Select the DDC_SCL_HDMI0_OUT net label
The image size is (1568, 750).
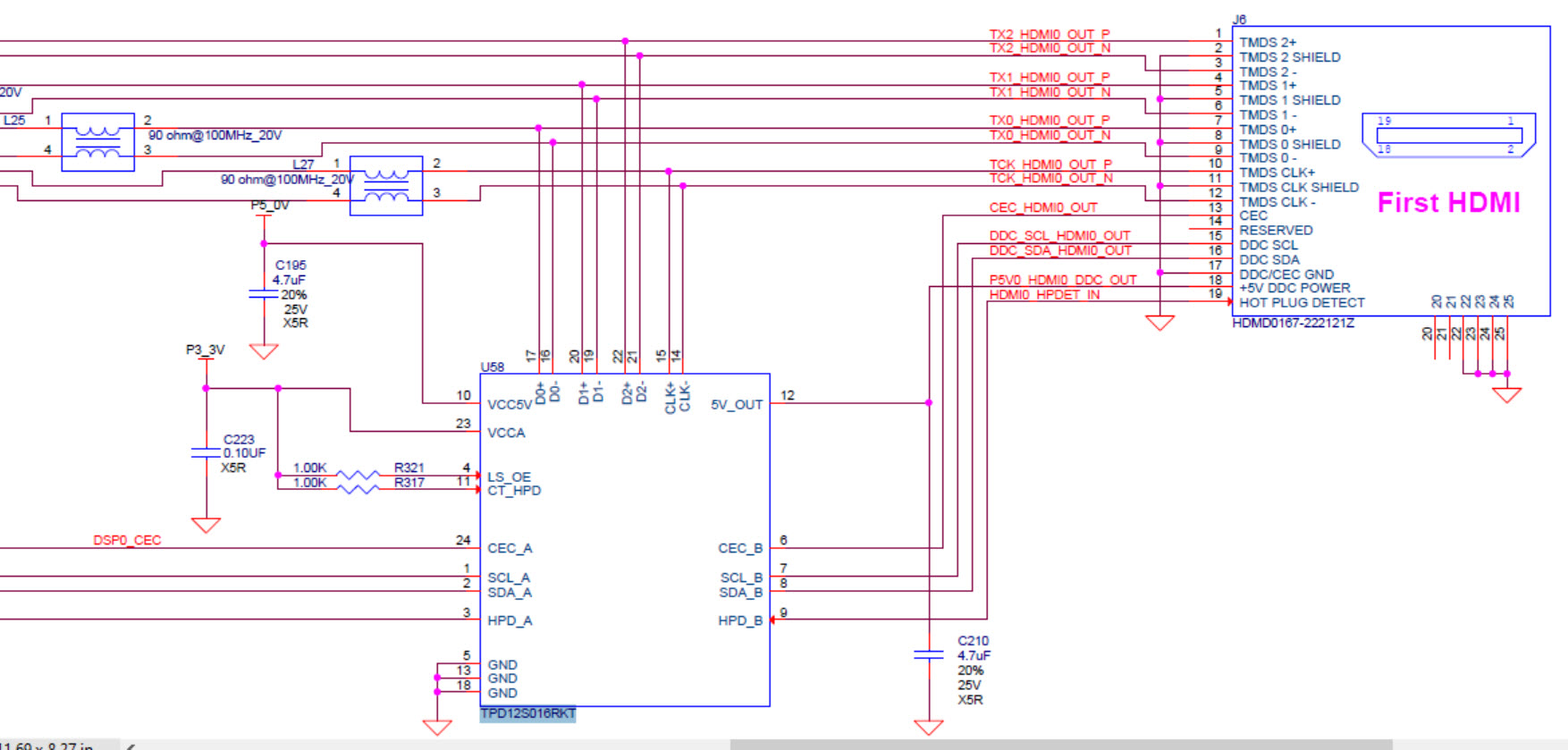(1059, 236)
